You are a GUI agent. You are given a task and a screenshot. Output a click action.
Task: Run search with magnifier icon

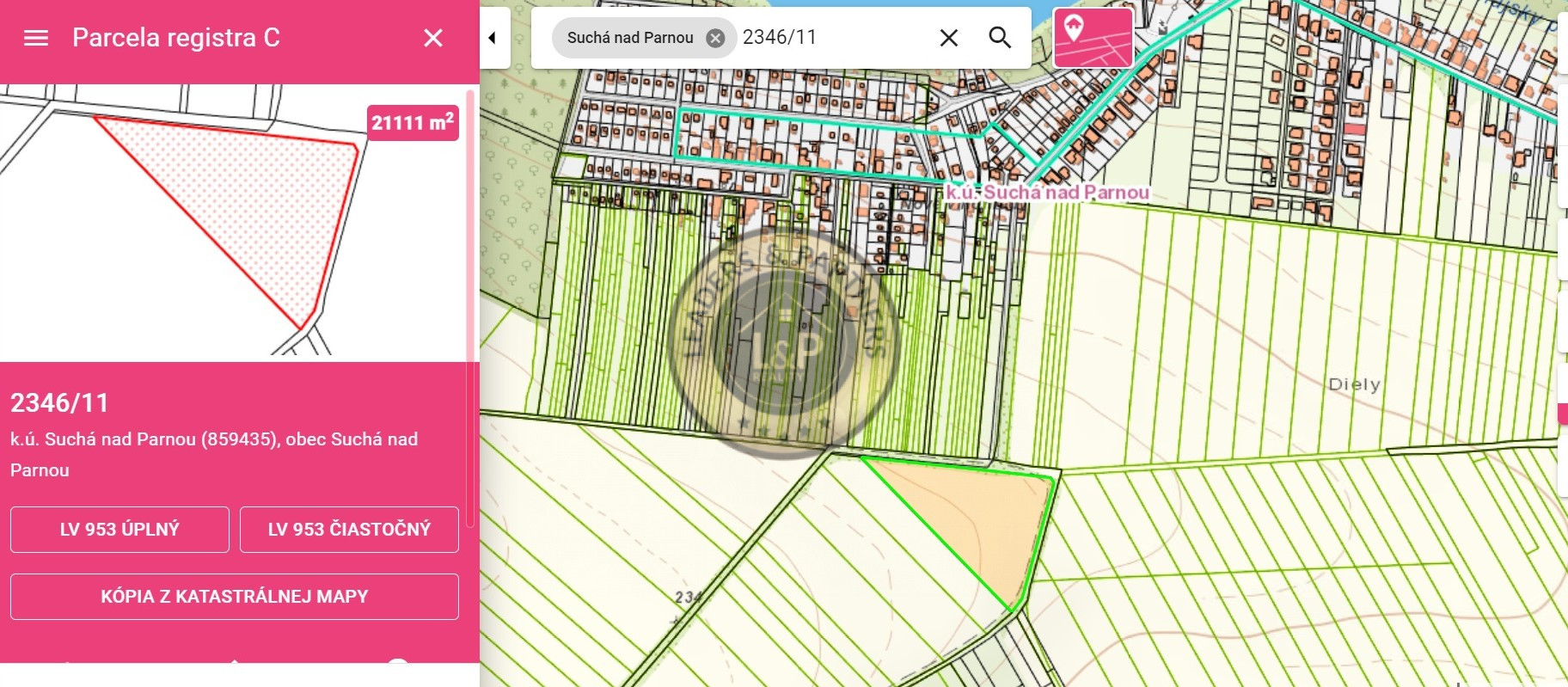999,38
